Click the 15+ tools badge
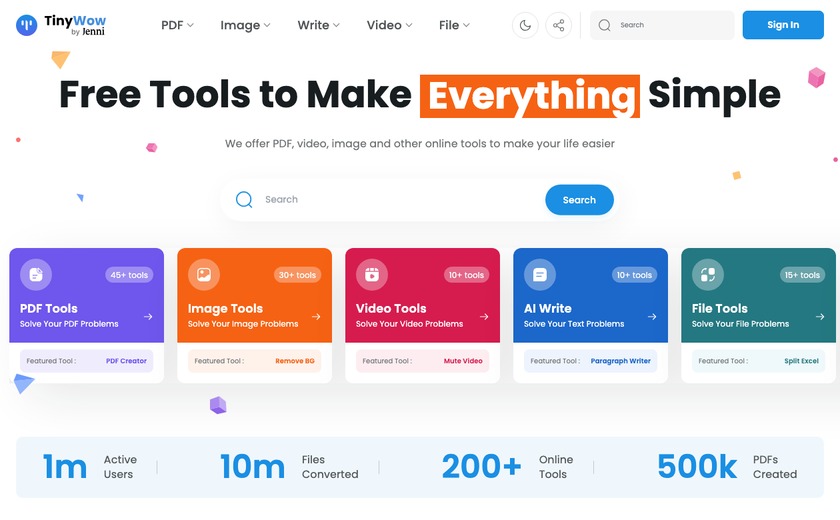 (802, 275)
